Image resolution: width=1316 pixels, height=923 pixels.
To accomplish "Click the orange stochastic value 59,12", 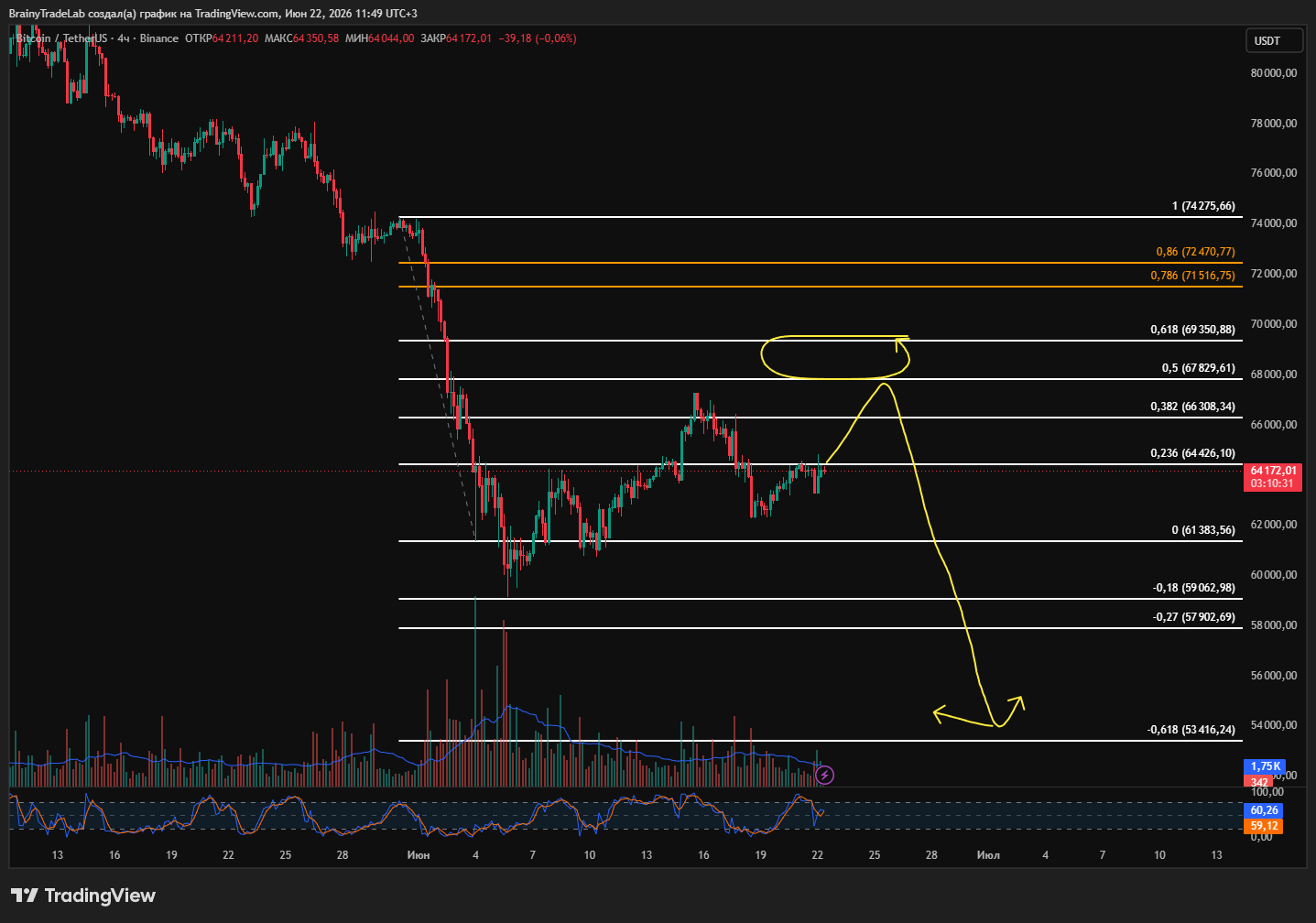I will coord(1263,826).
